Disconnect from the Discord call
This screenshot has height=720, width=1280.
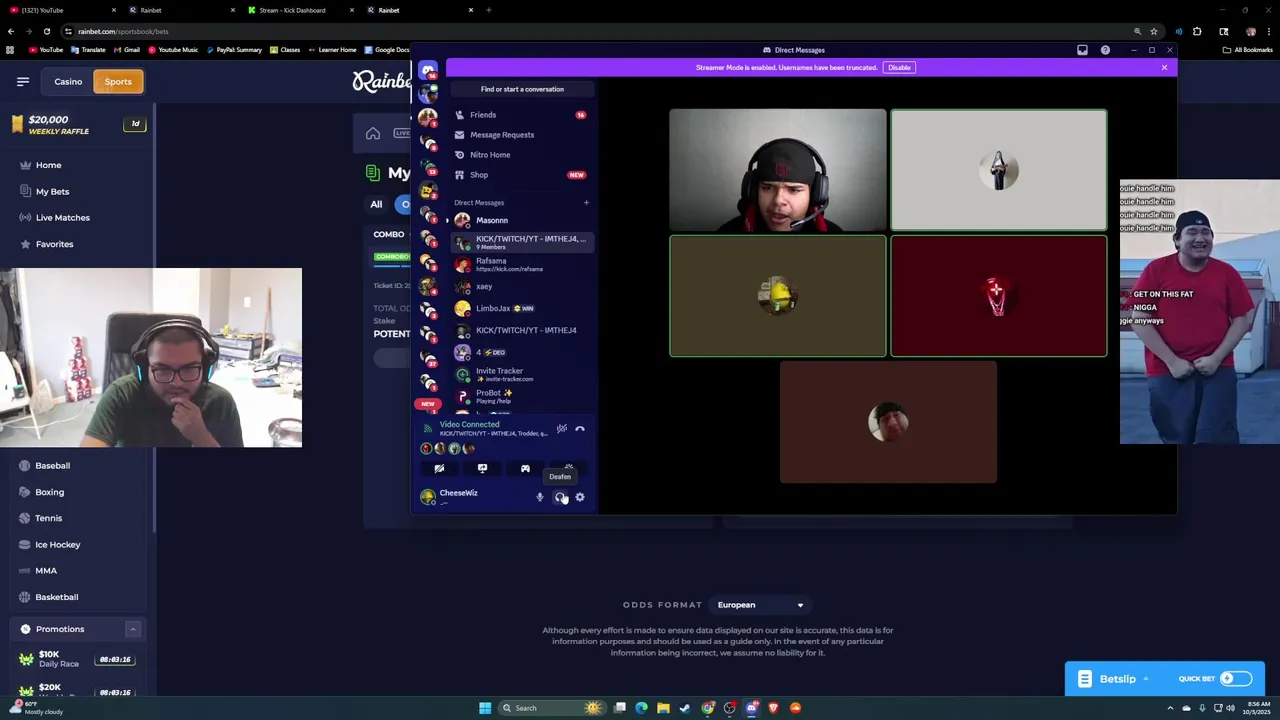(580, 429)
